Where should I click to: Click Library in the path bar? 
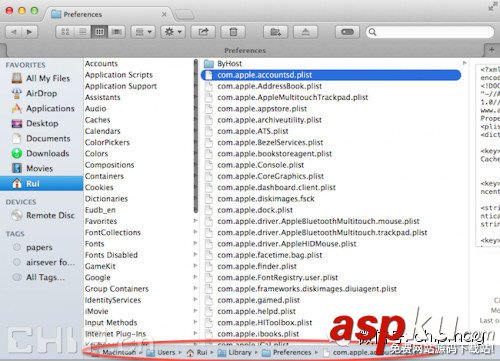(x=235, y=352)
